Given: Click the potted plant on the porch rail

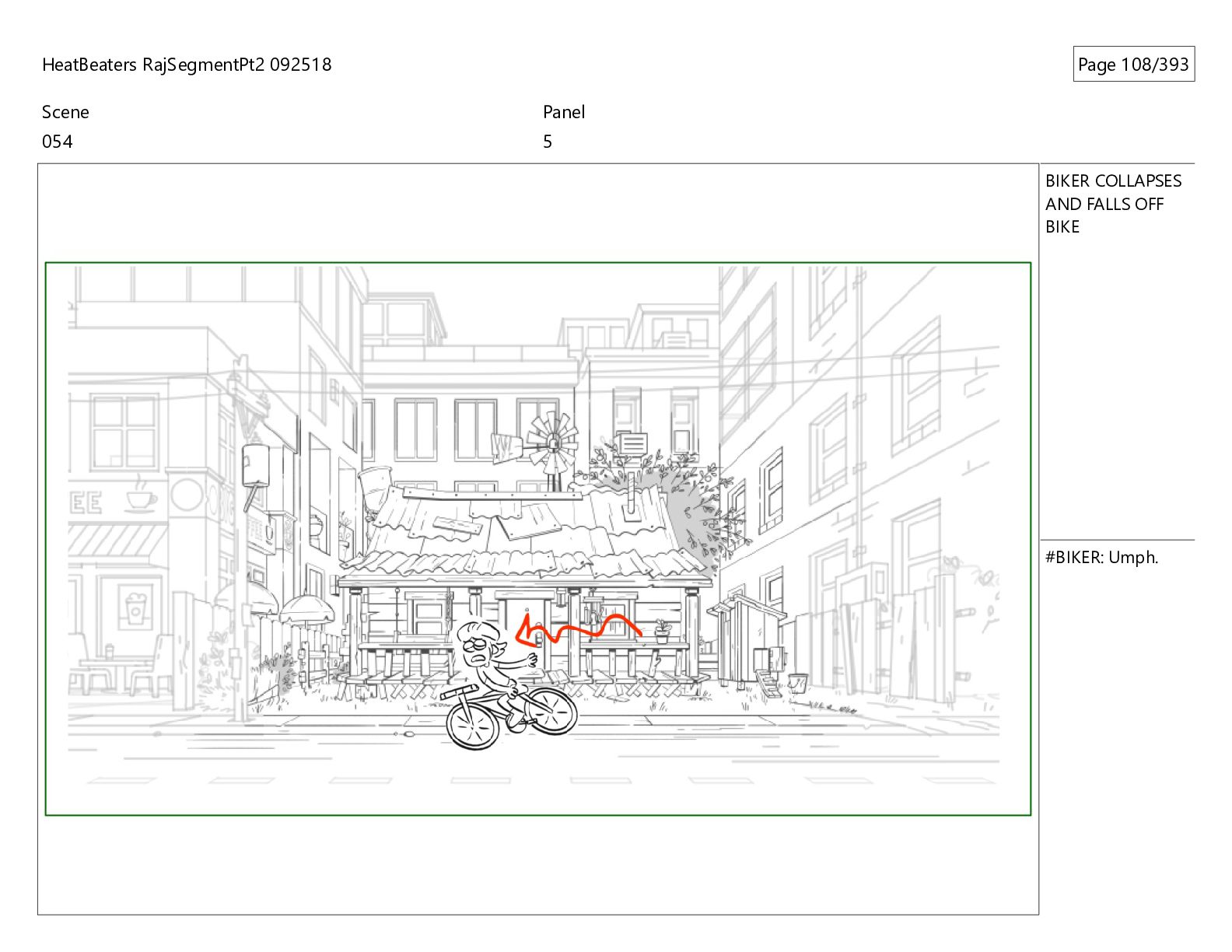Looking at the screenshot, I should [663, 629].
